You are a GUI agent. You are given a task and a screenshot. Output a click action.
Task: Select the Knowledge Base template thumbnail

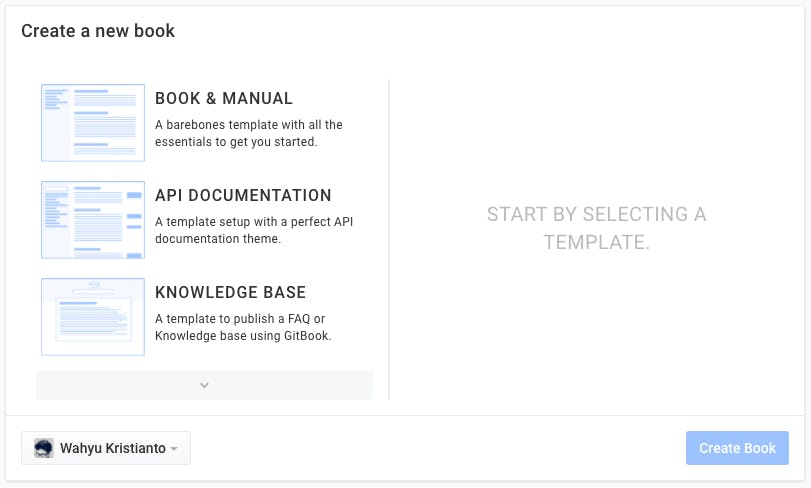pyautogui.click(x=93, y=317)
